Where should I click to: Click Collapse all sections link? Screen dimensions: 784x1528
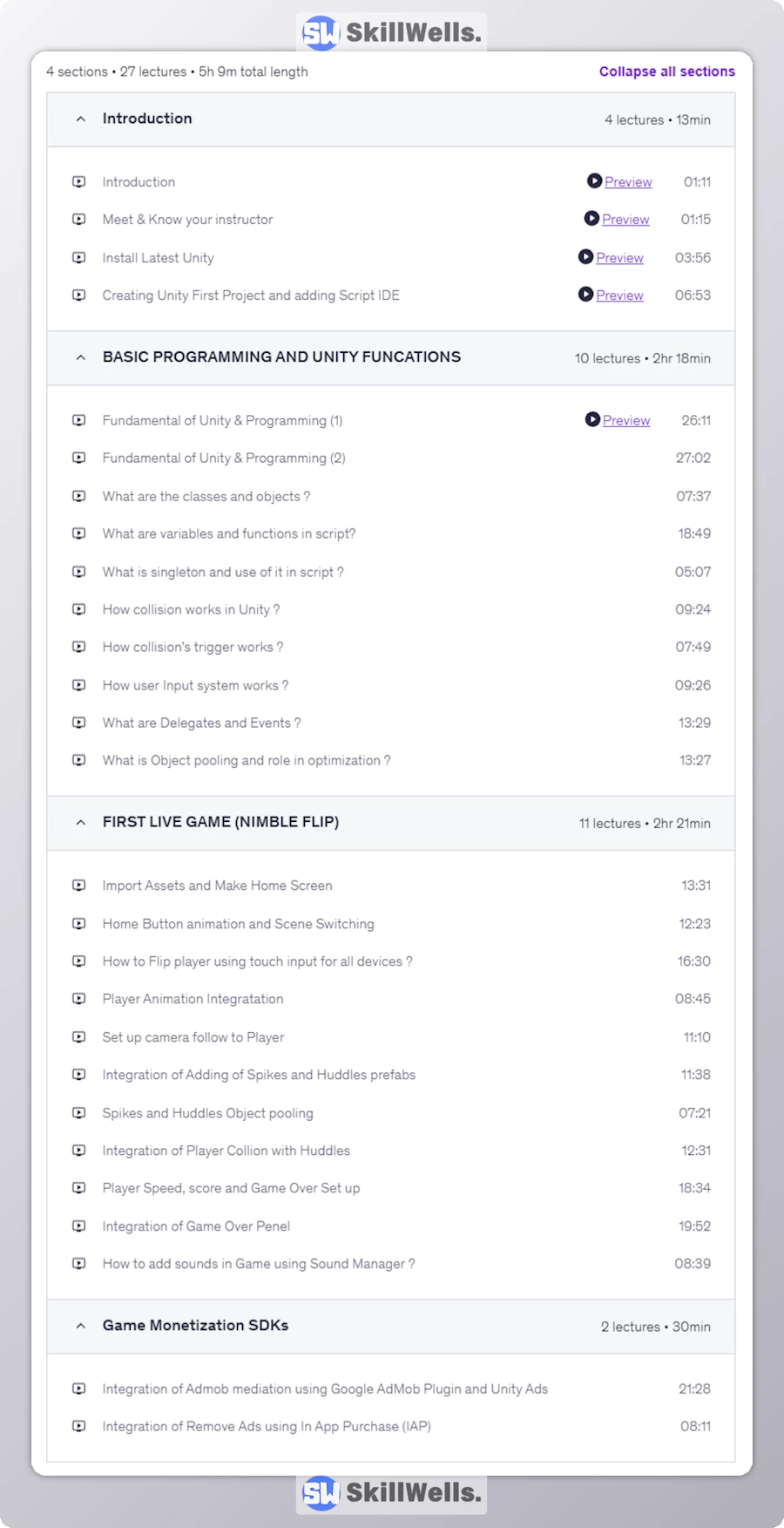[x=666, y=71]
